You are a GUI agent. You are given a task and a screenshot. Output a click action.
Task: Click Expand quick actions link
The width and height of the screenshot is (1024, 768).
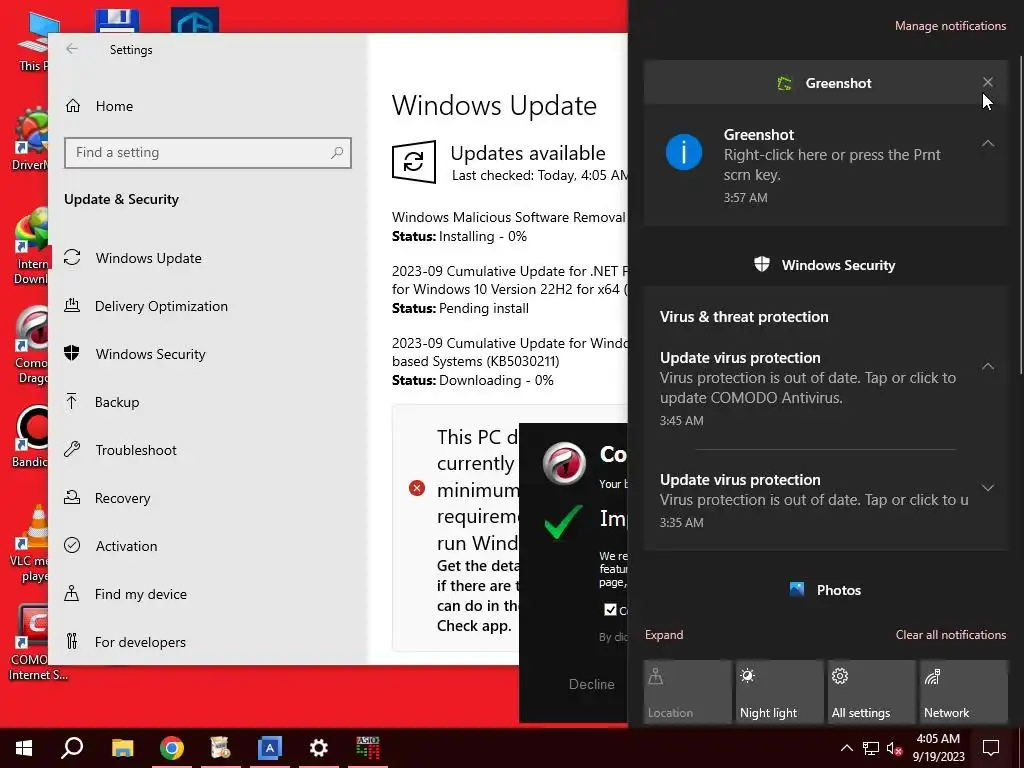click(x=664, y=635)
